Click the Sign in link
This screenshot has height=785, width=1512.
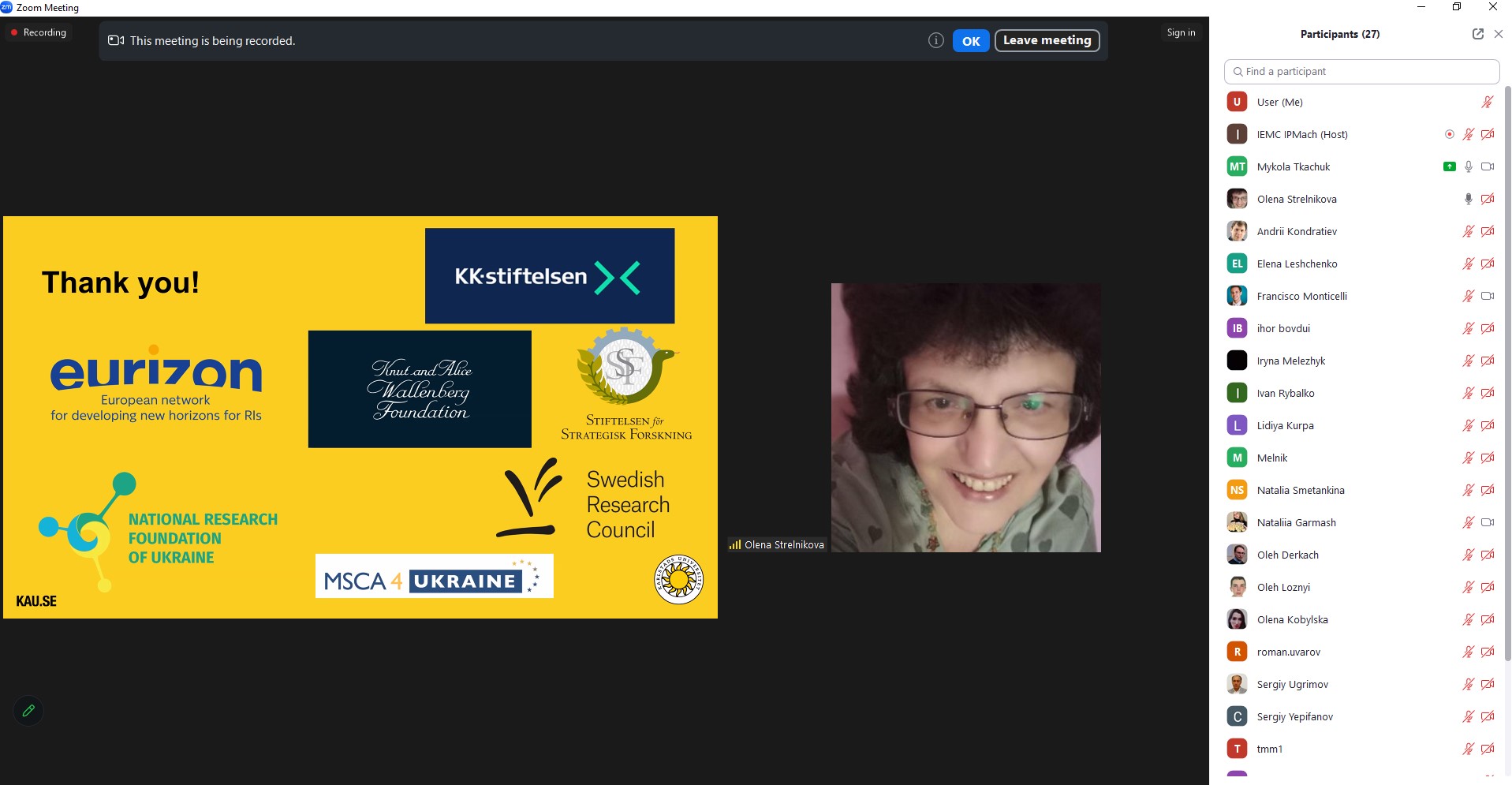1181,32
